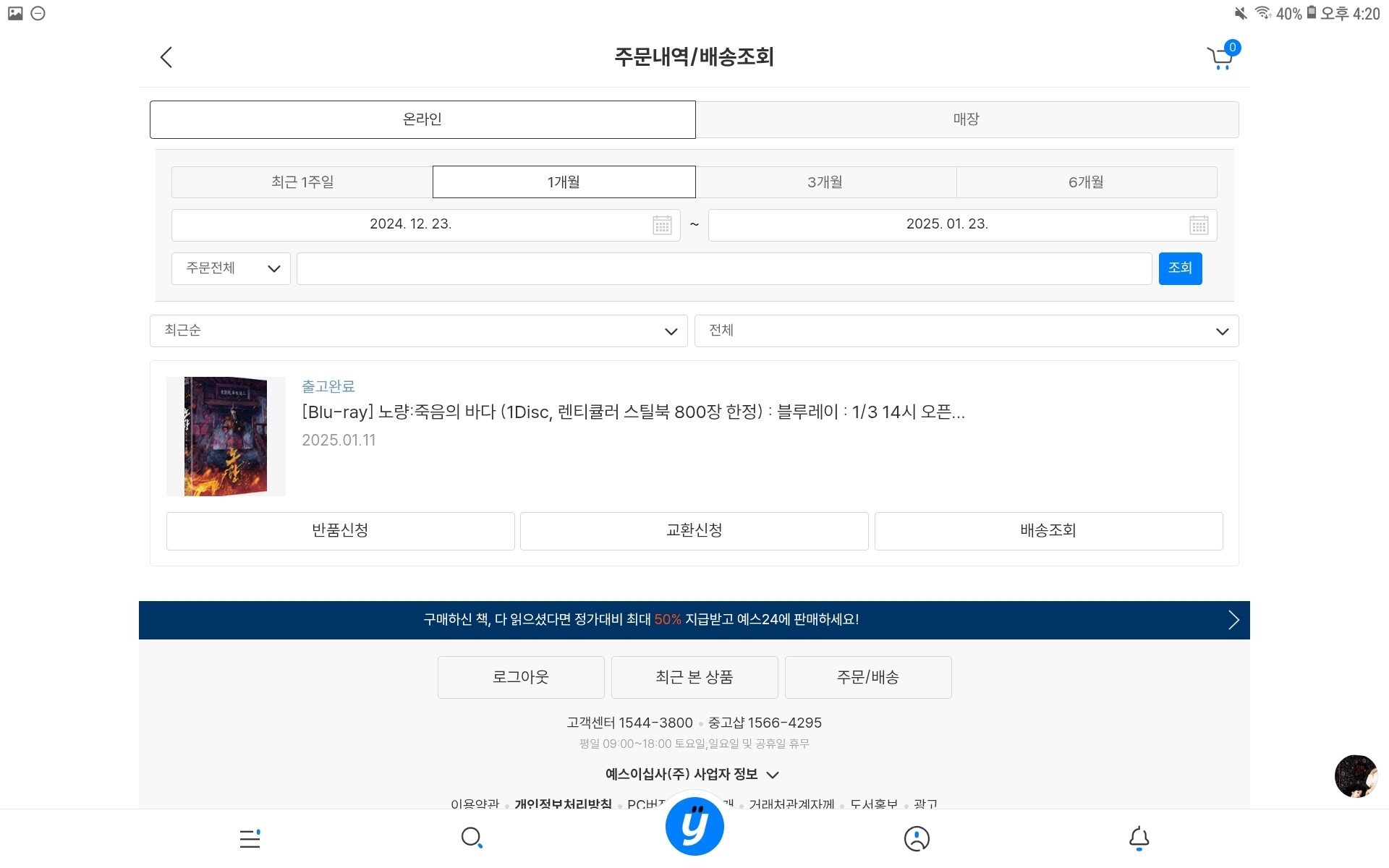Viewport: 1389px width, 868px height.
Task: Tap the 배송조회 button
Action: pyautogui.click(x=1048, y=531)
